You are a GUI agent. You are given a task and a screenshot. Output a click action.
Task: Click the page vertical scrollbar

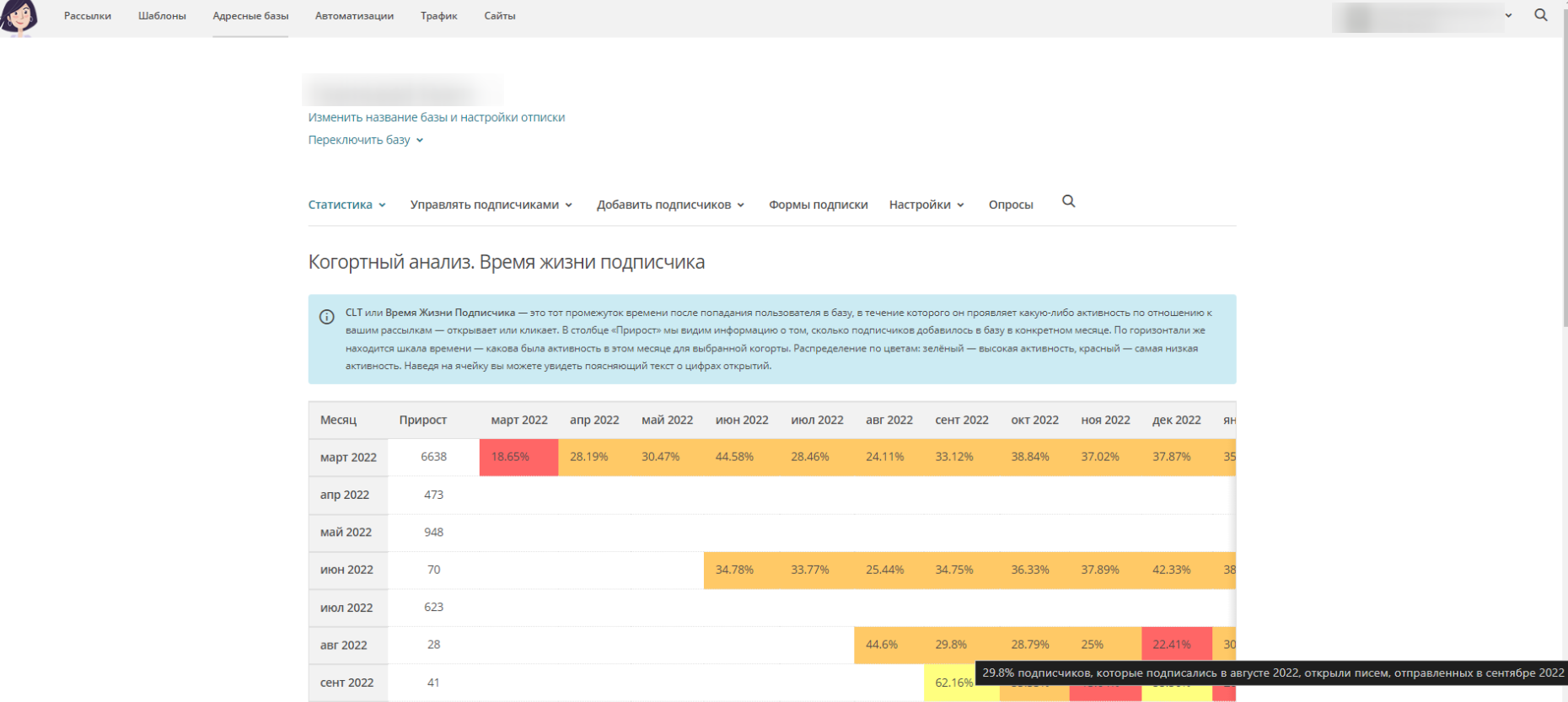click(x=1564, y=169)
